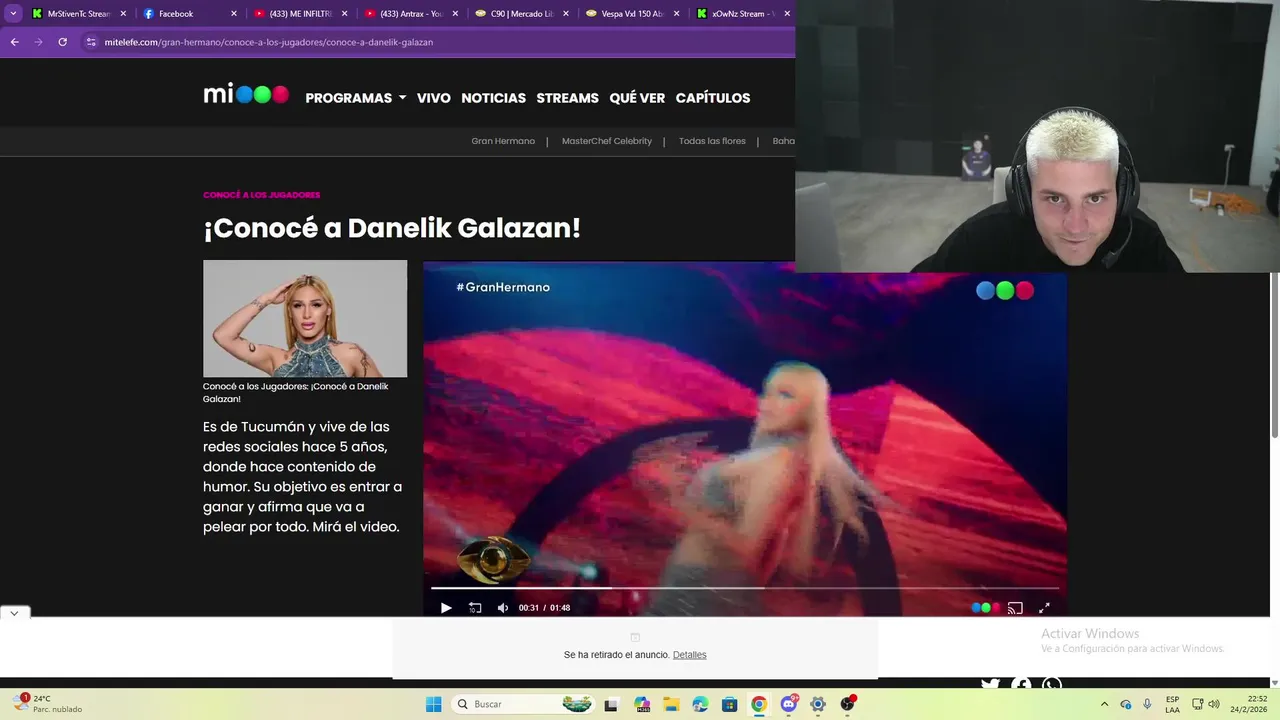This screenshot has height=720, width=1280.
Task: Go back in the browser
Action: tap(14, 42)
